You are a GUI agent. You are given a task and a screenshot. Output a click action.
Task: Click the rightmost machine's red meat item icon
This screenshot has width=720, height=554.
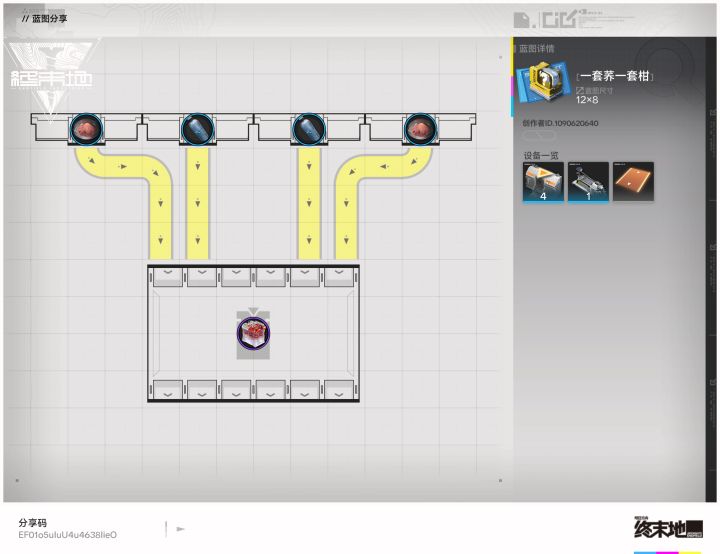420,129
